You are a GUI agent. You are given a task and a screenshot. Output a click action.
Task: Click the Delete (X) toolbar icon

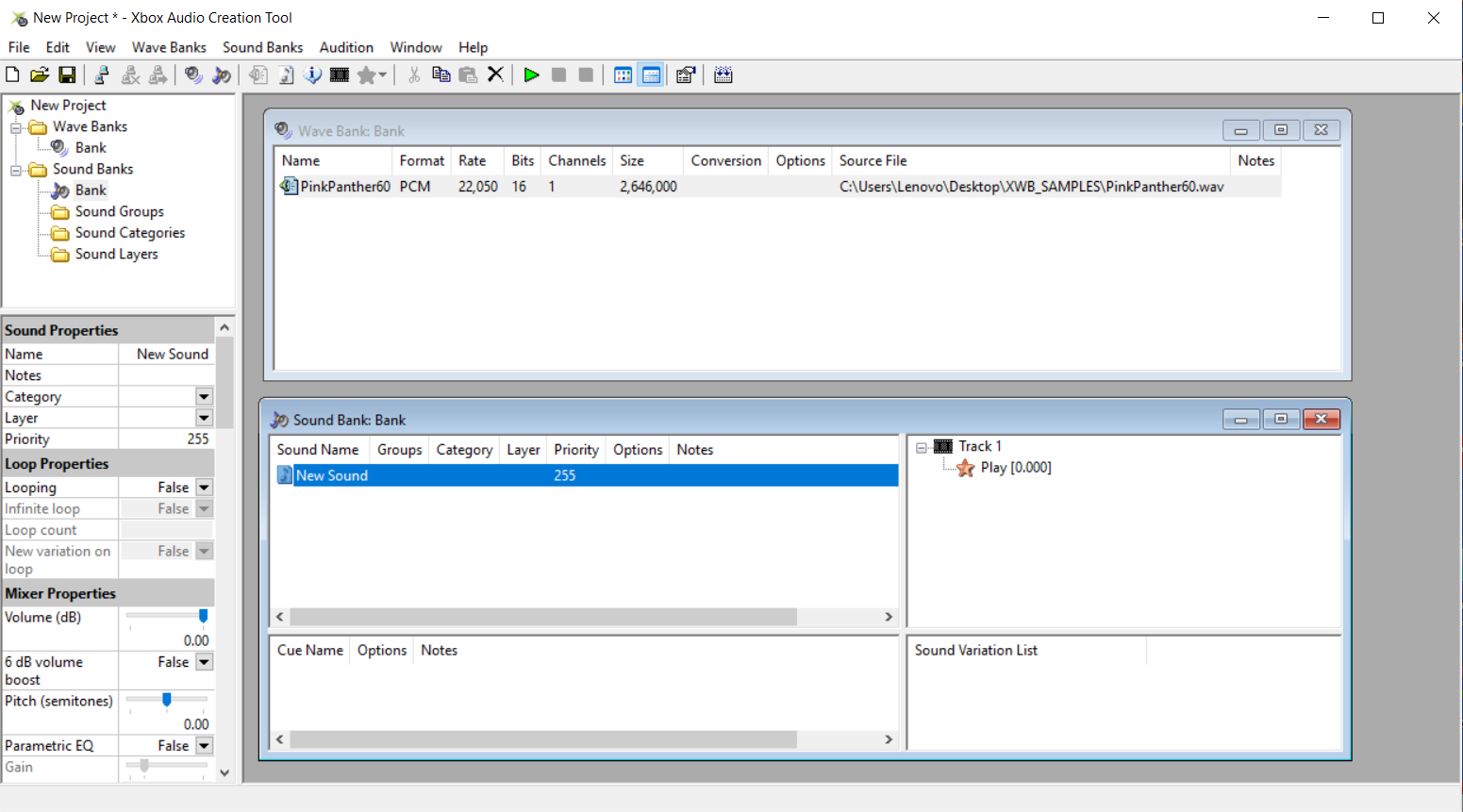tap(495, 75)
